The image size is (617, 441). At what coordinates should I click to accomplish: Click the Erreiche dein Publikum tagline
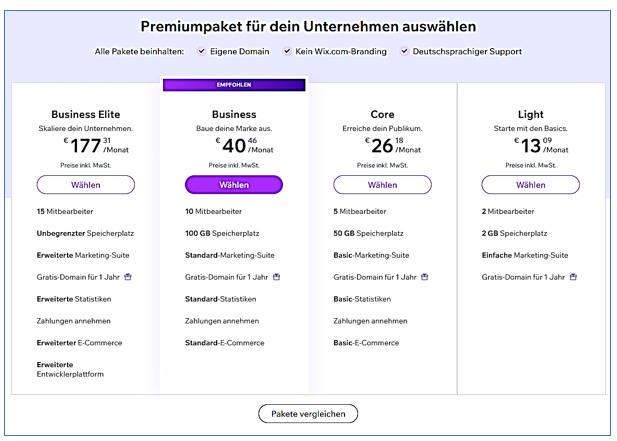[382, 128]
